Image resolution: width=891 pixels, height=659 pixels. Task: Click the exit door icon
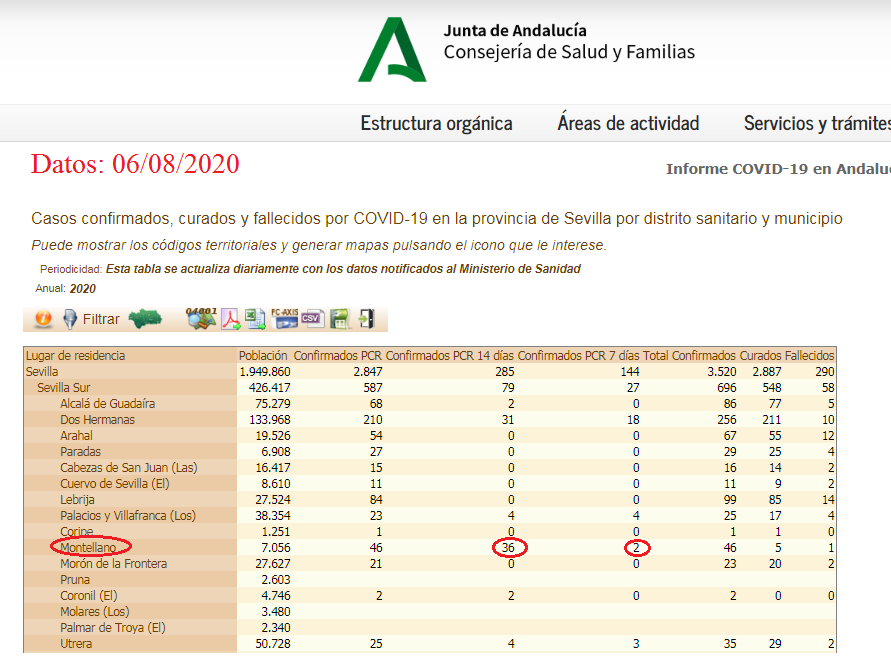366,319
